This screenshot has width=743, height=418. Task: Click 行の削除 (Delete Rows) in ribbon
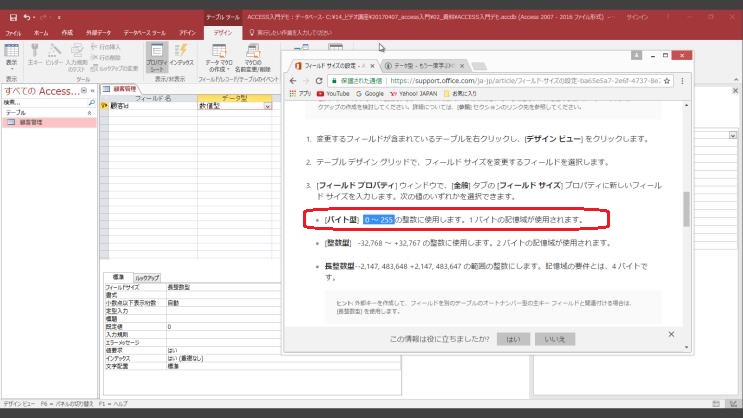pos(105,57)
